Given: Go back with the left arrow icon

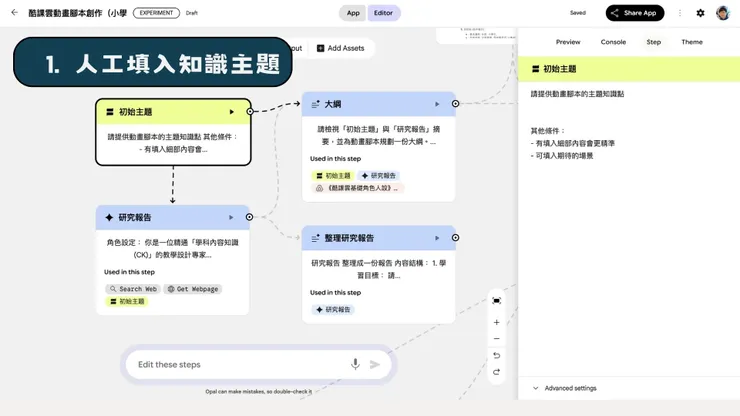Looking at the screenshot, I should pyautogui.click(x=15, y=13).
